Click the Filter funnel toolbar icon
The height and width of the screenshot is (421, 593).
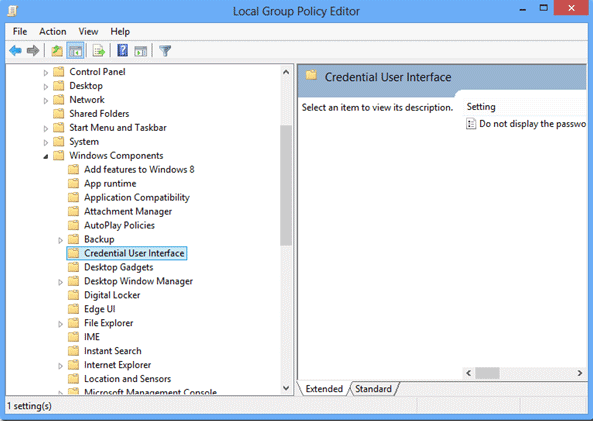165,50
